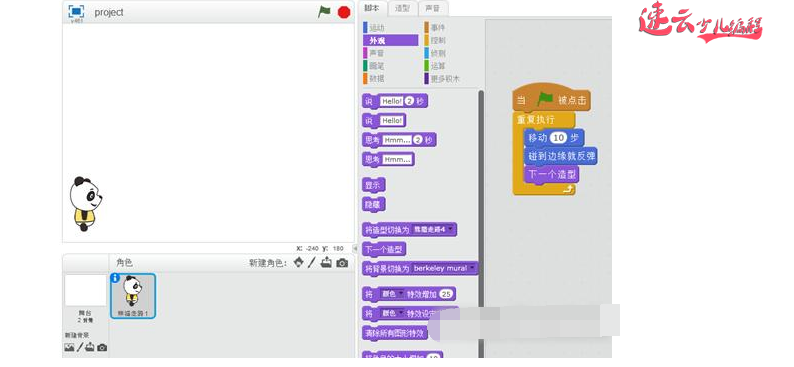Click green flag inside 当被点击 hat block
The image size is (794, 367).
click(545, 100)
